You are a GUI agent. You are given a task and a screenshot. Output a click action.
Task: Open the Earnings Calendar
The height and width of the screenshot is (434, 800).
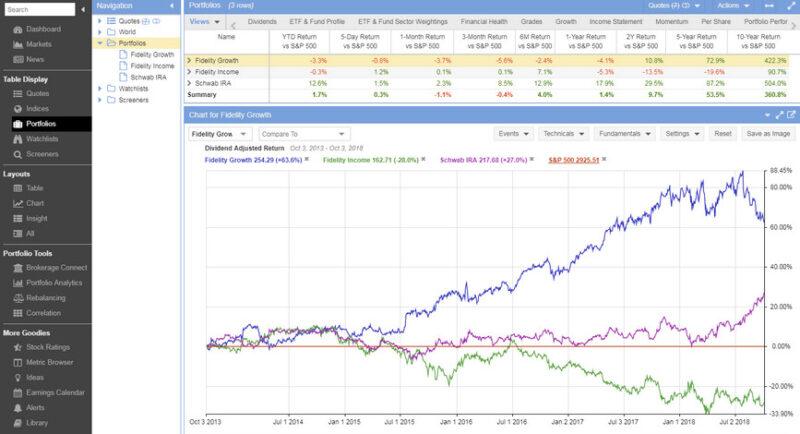pyautogui.click(x=17, y=392)
